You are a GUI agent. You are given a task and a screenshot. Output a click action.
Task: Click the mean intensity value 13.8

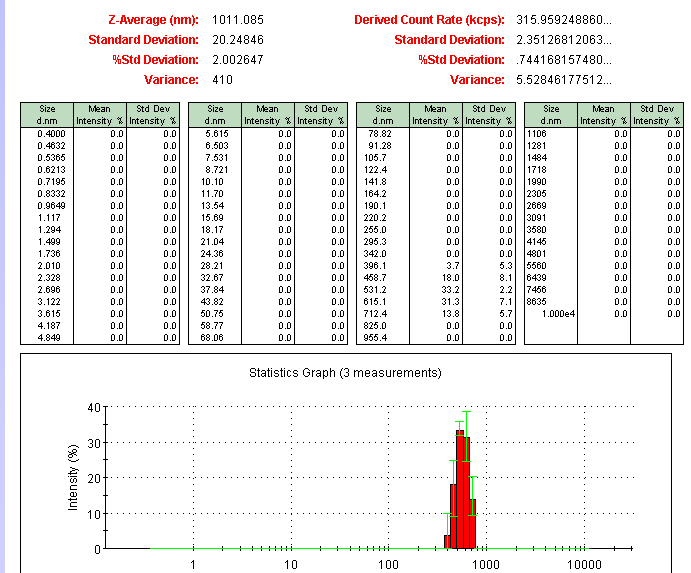pos(450,314)
